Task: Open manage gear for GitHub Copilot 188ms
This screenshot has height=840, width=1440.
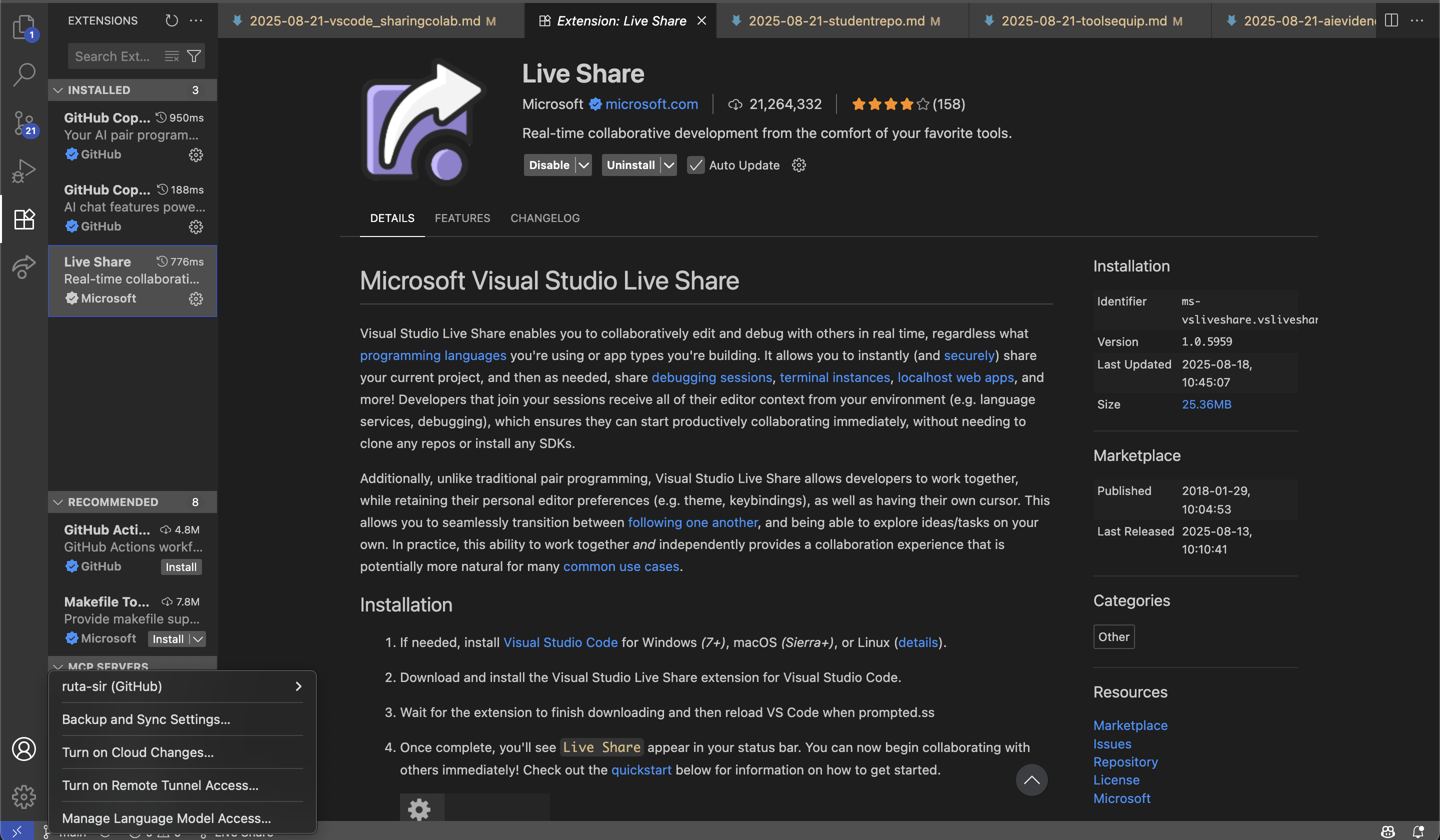Action: [x=196, y=227]
